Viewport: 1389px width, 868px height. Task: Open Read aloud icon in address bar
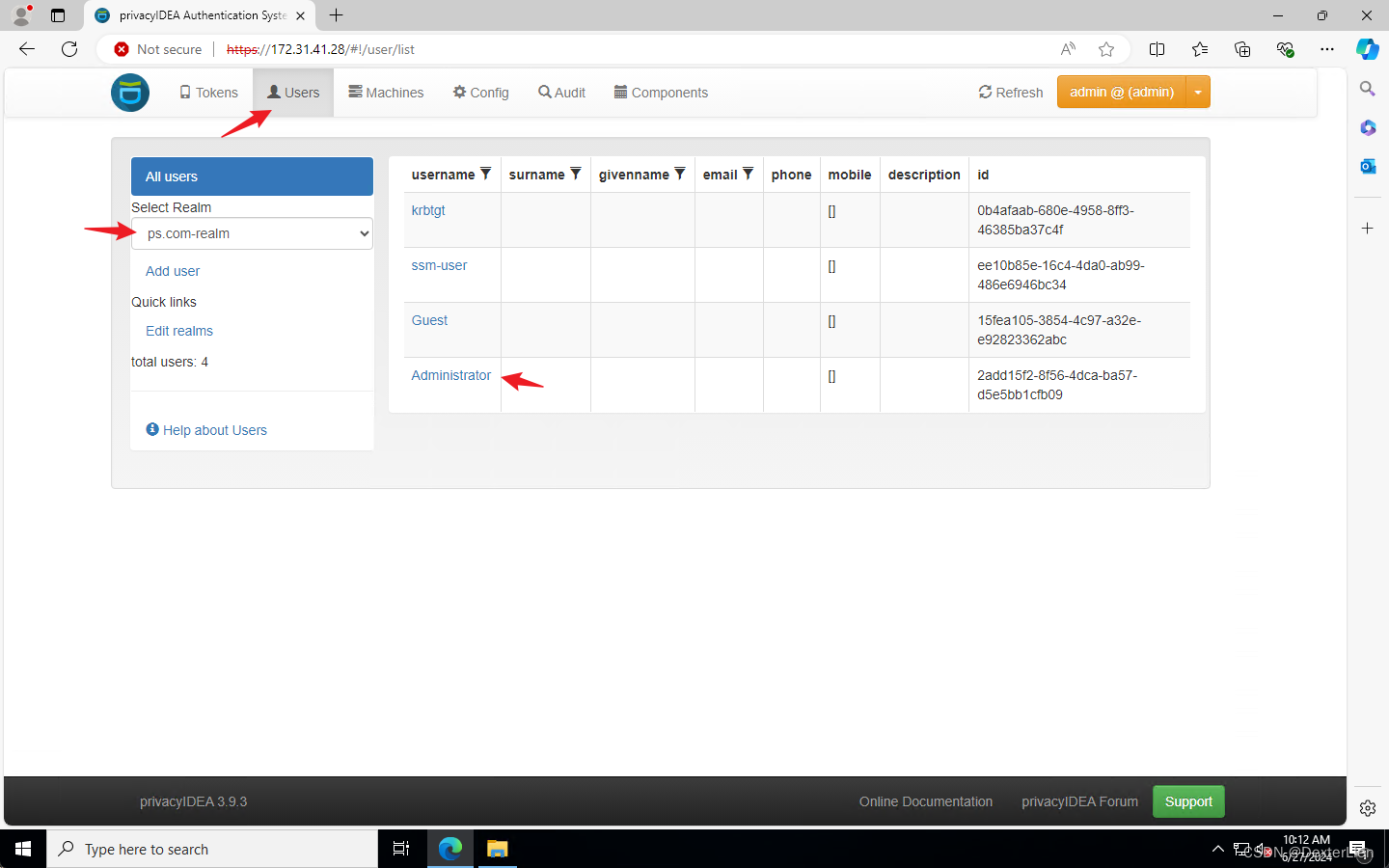pos(1068,49)
